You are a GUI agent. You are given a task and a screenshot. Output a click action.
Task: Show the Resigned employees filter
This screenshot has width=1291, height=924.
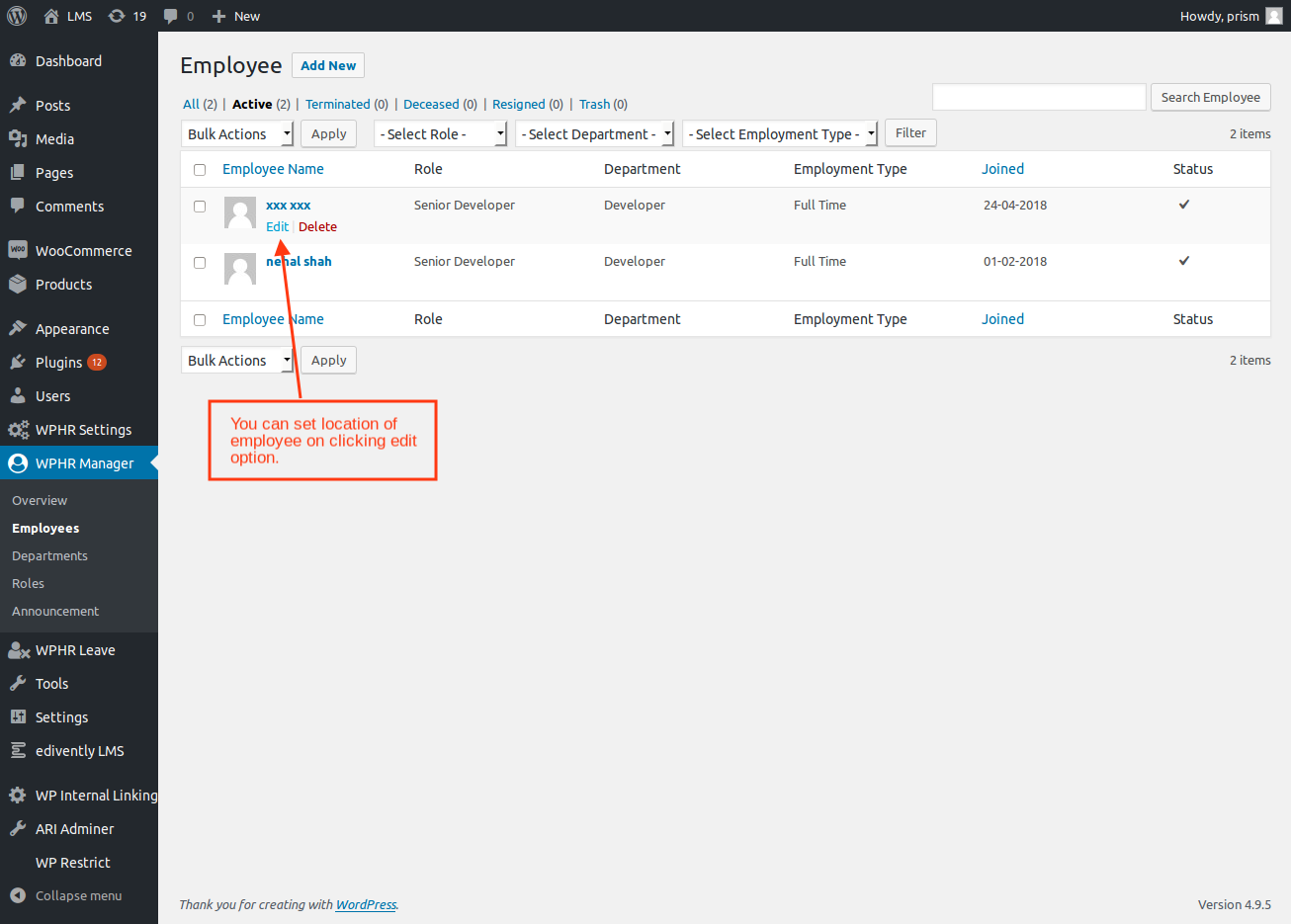click(518, 104)
